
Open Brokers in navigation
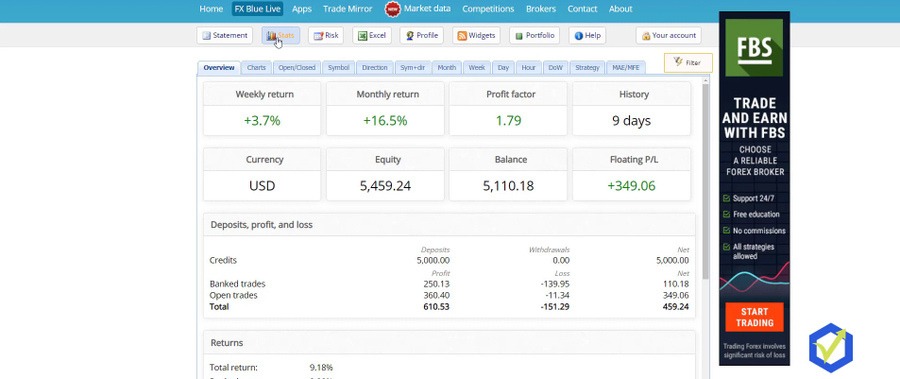pos(541,9)
